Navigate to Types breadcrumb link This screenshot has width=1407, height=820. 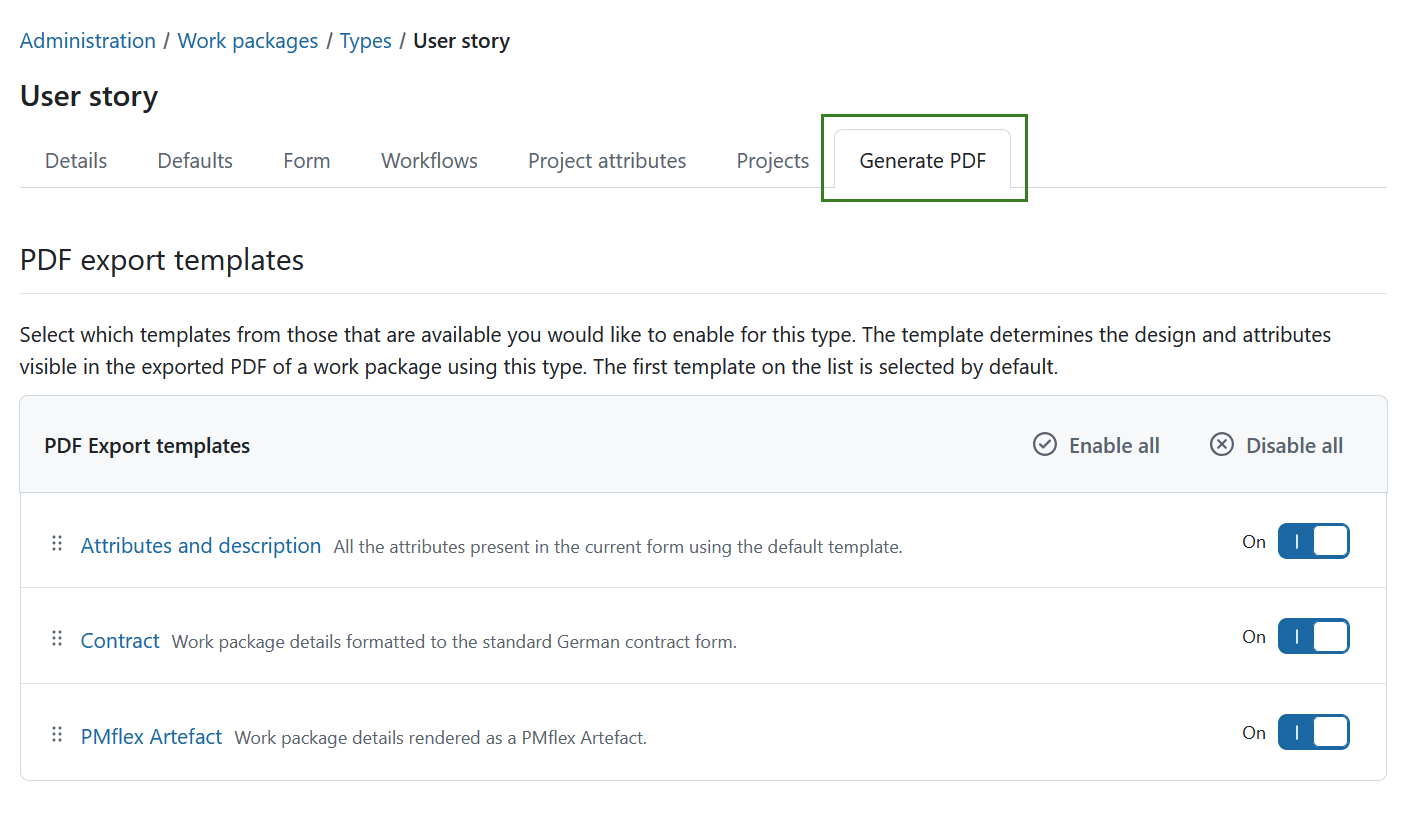(366, 41)
